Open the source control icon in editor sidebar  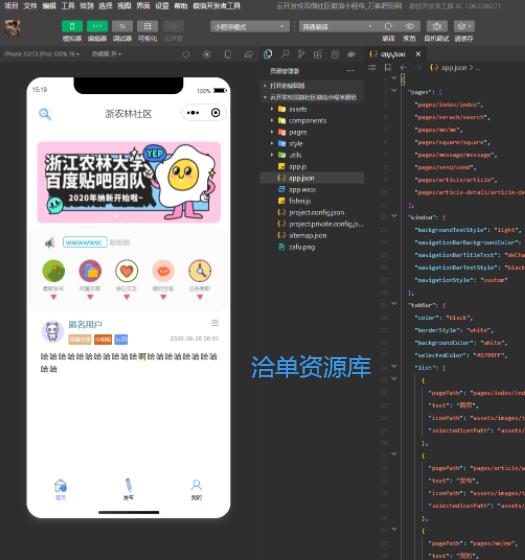[x=301, y=54]
